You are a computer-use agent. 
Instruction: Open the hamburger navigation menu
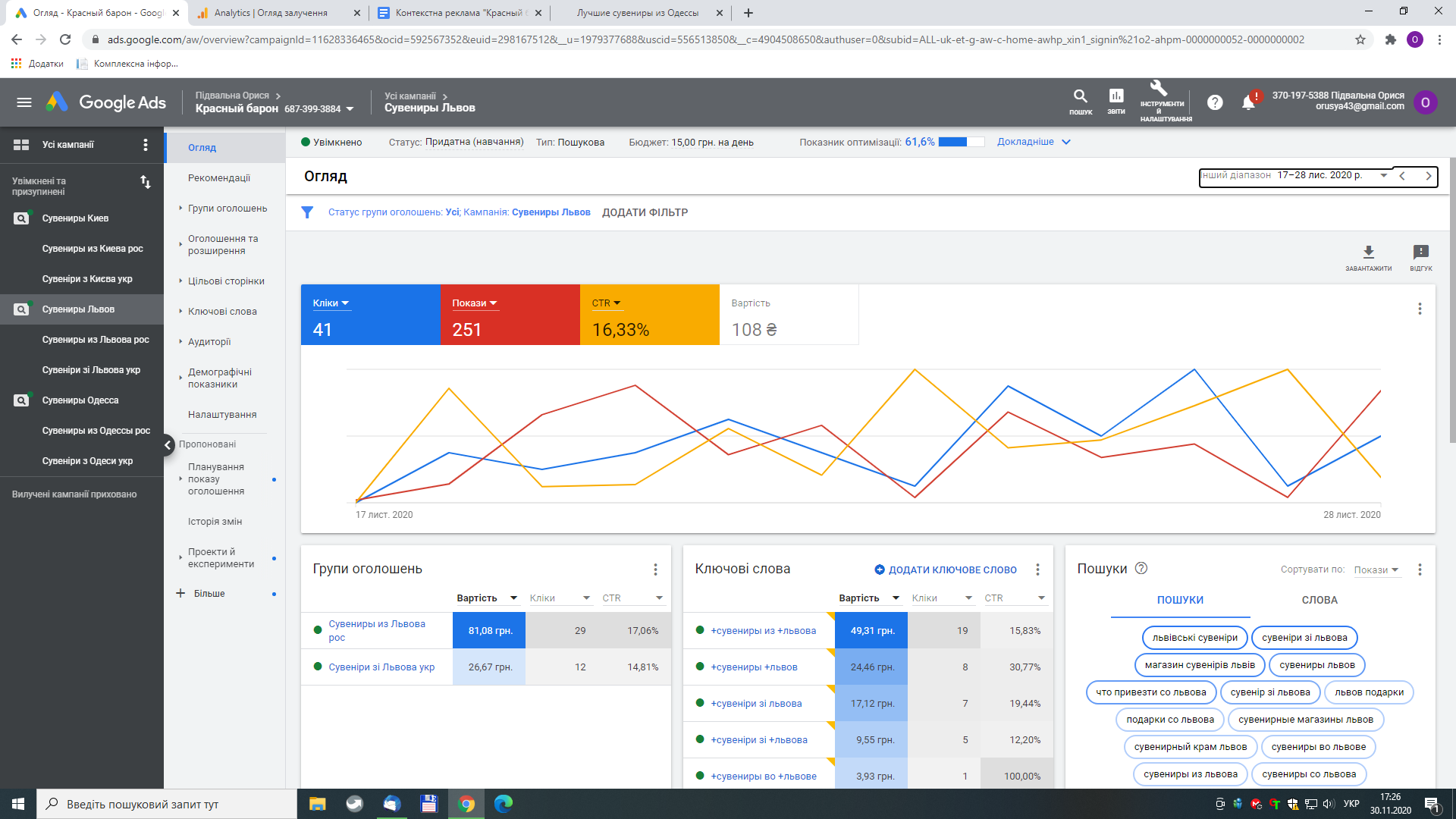(24, 102)
